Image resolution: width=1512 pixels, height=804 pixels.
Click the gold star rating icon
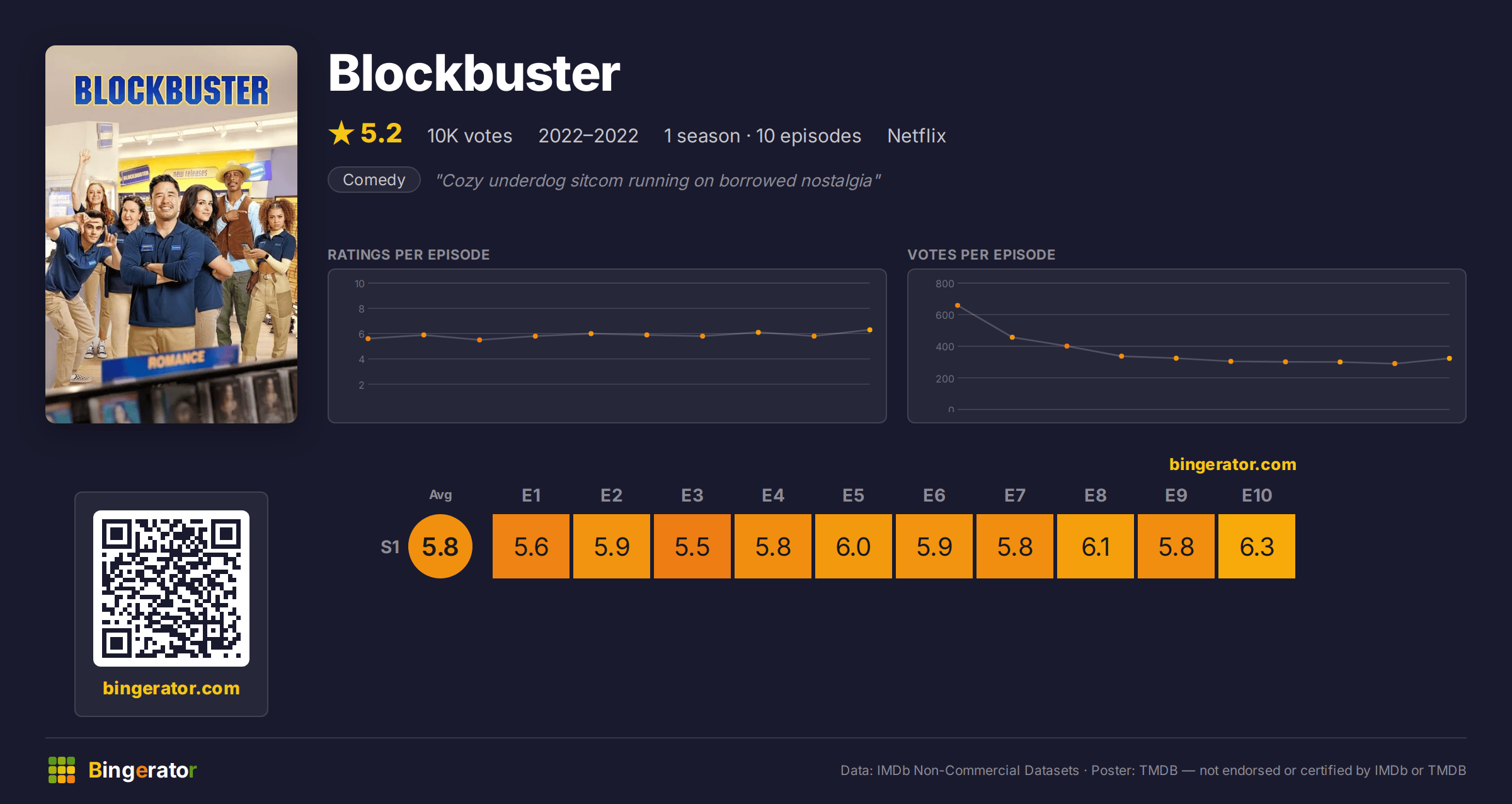coord(341,133)
